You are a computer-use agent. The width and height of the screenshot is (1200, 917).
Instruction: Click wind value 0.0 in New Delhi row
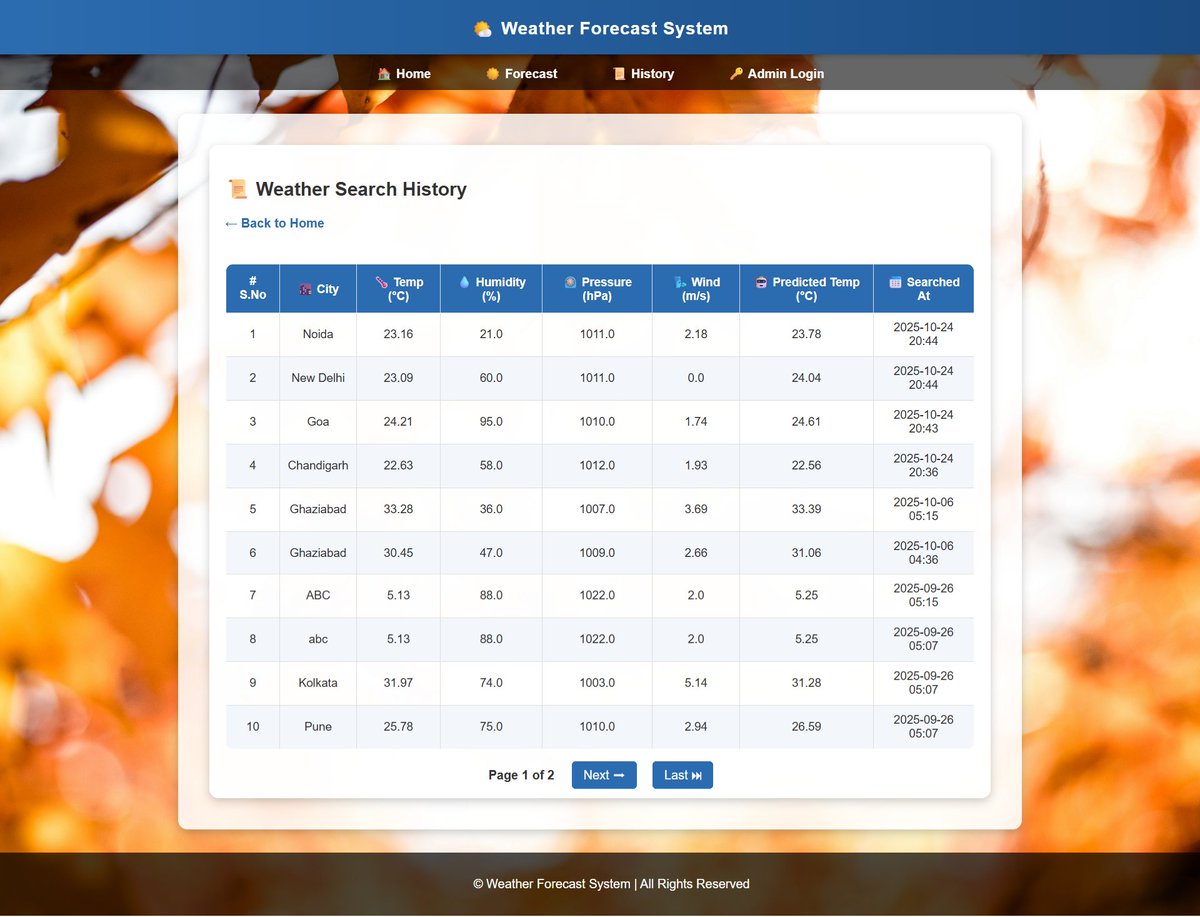click(696, 378)
